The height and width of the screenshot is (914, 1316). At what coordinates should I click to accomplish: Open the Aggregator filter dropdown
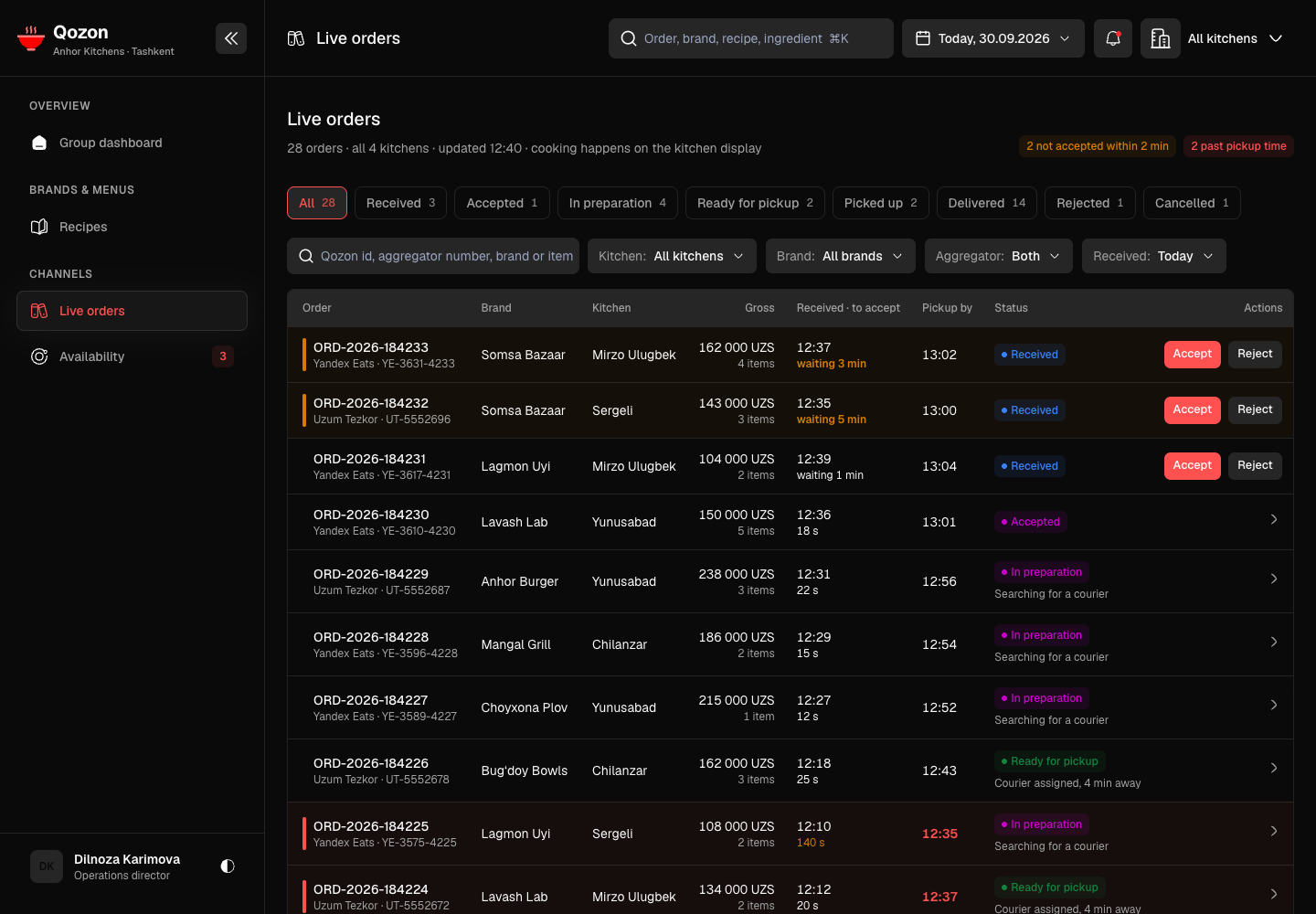click(x=999, y=256)
